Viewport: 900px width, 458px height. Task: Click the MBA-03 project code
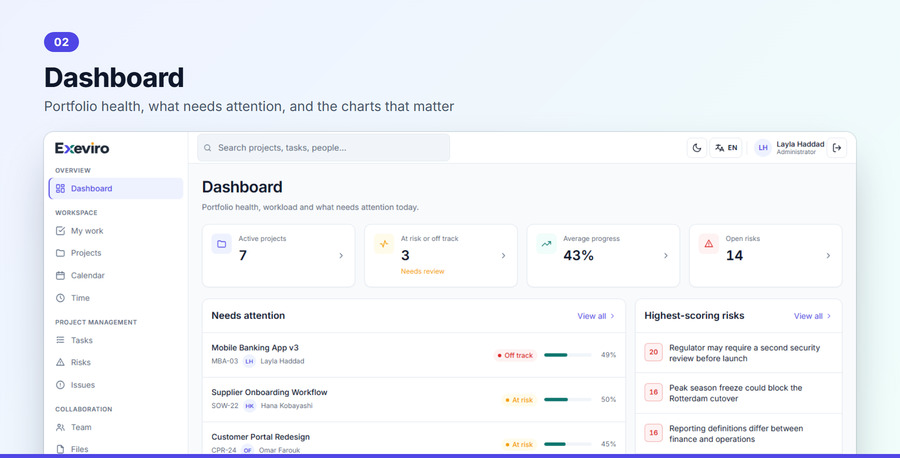pos(224,362)
